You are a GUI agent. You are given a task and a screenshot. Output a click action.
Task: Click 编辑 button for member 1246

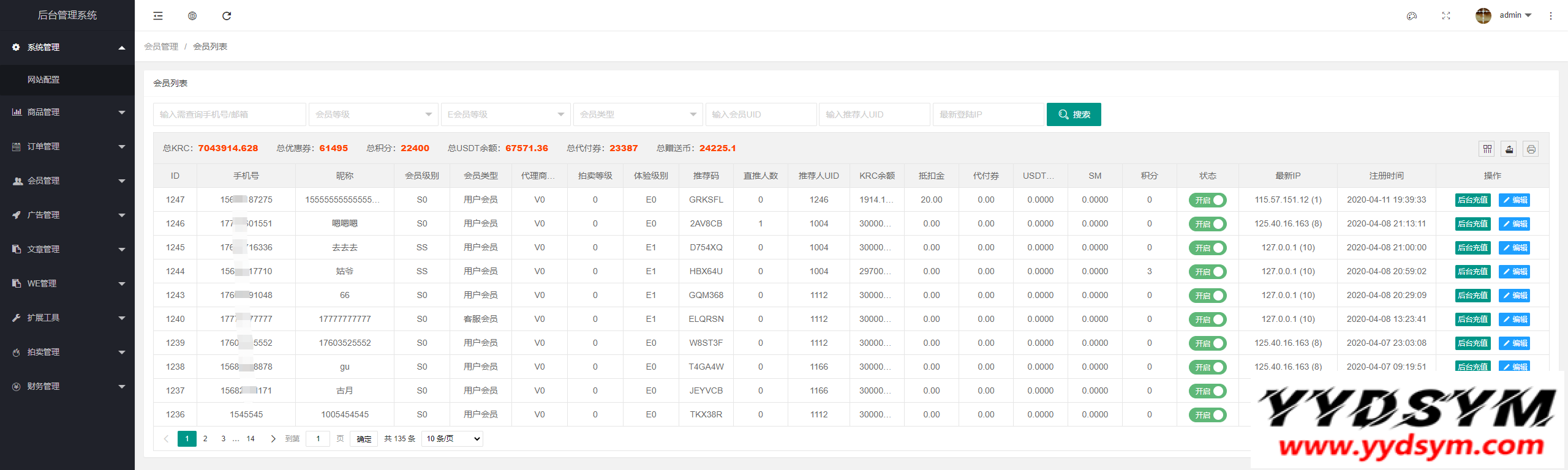(x=1514, y=224)
